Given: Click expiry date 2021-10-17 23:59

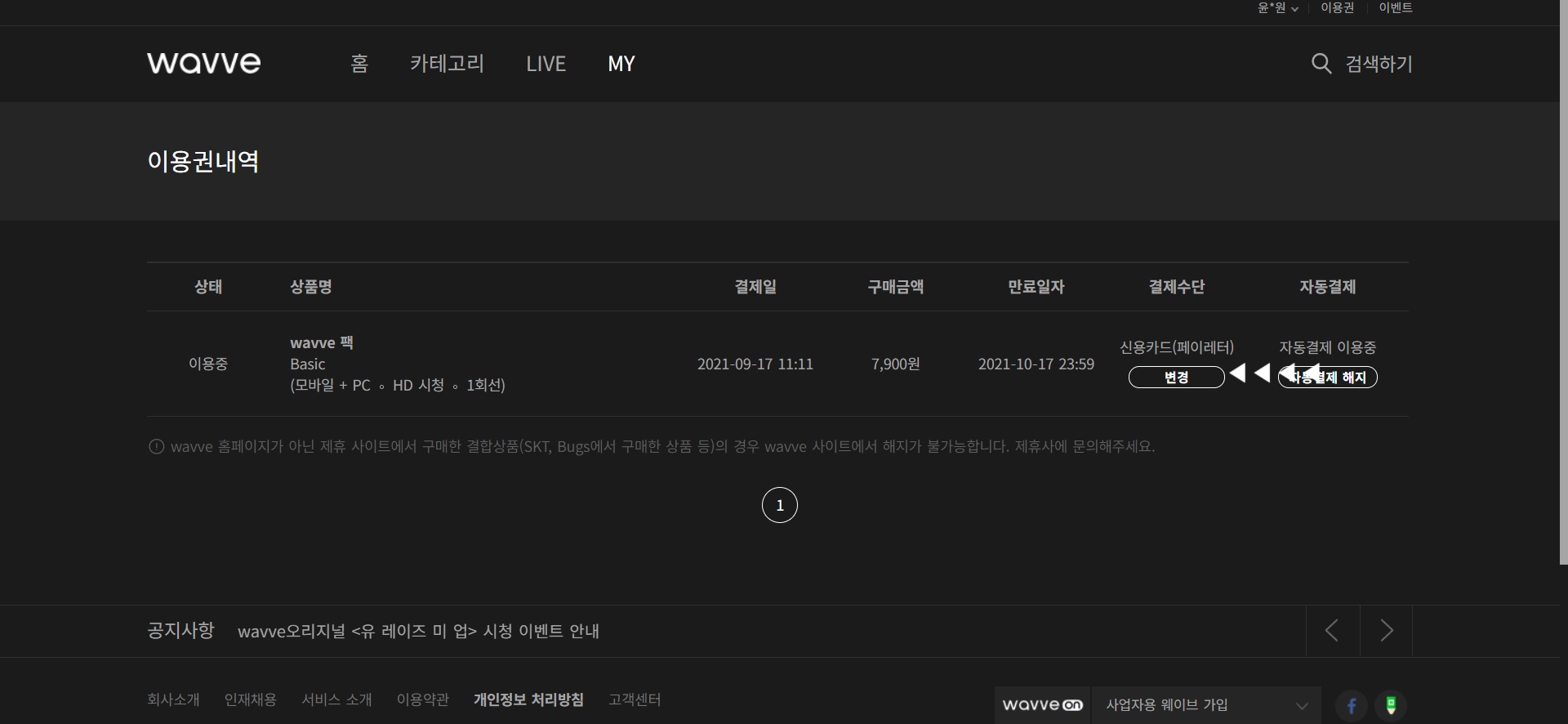Looking at the screenshot, I should point(1036,364).
